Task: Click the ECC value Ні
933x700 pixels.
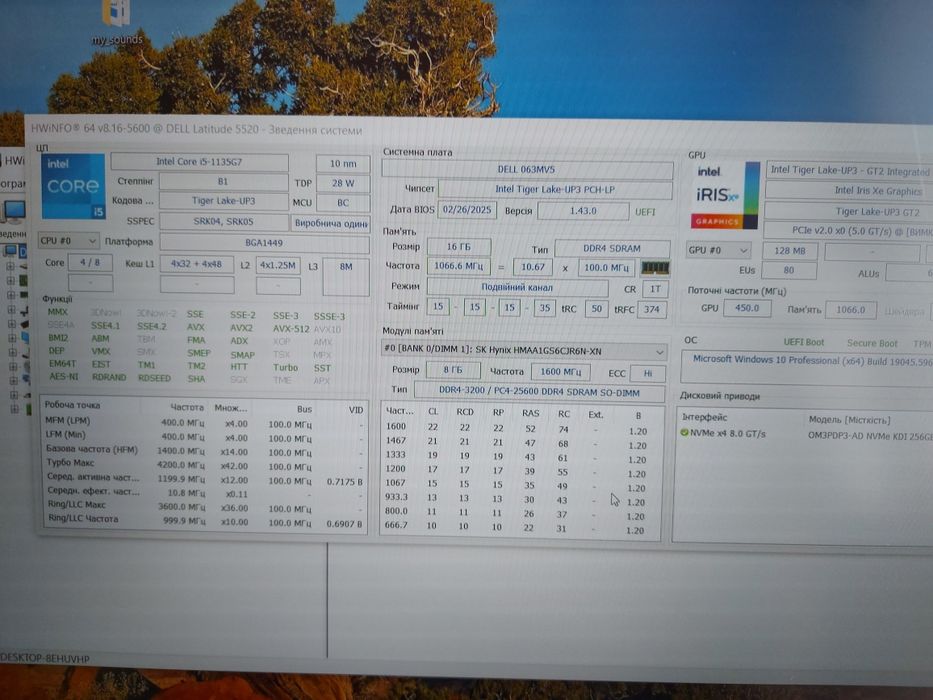Action: (648, 373)
